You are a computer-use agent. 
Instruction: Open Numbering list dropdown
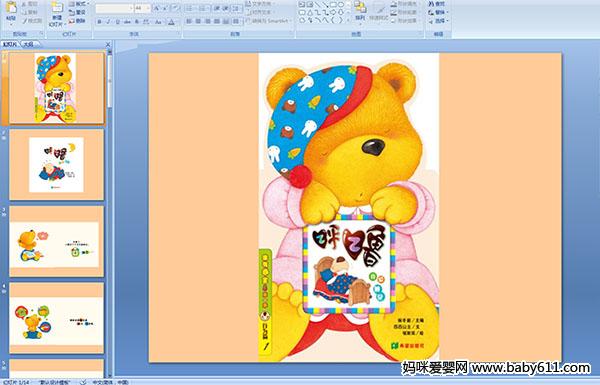point(204,8)
